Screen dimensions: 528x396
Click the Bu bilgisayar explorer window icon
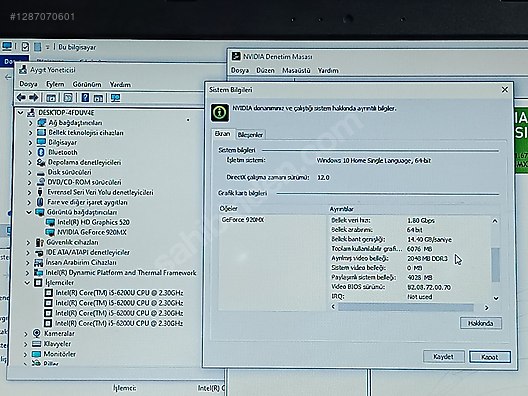click(x=7, y=46)
